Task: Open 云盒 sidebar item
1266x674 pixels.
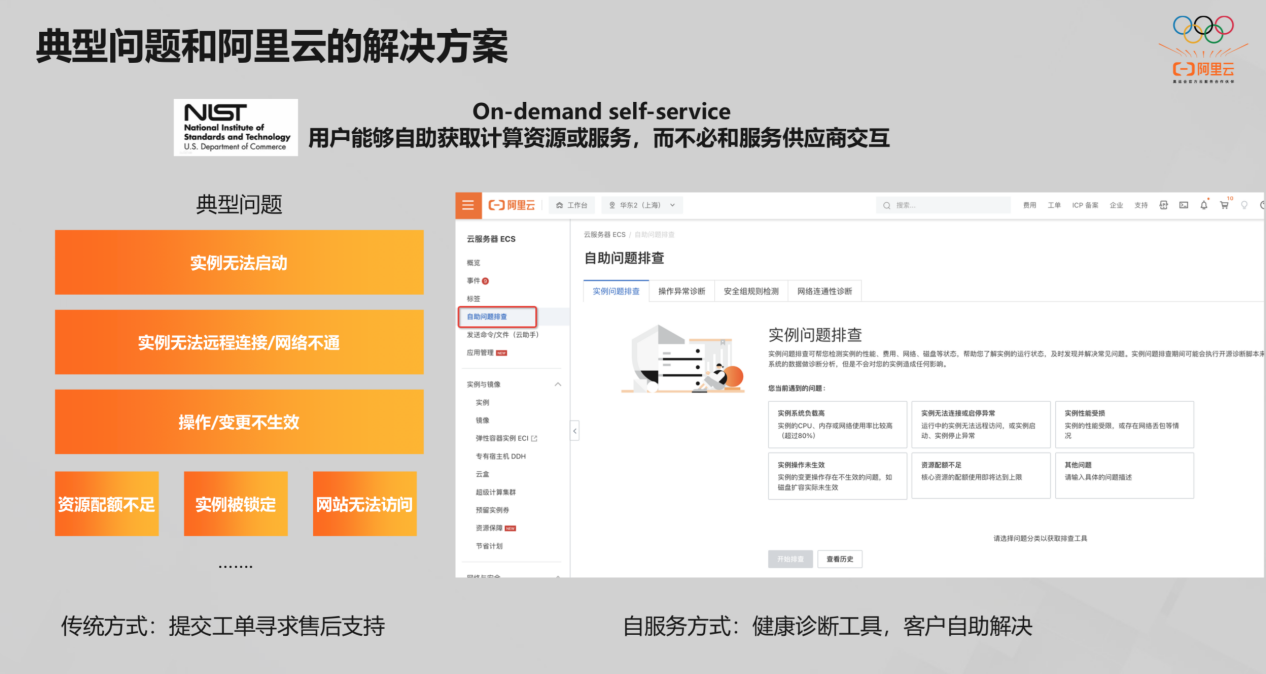Action: [x=483, y=474]
